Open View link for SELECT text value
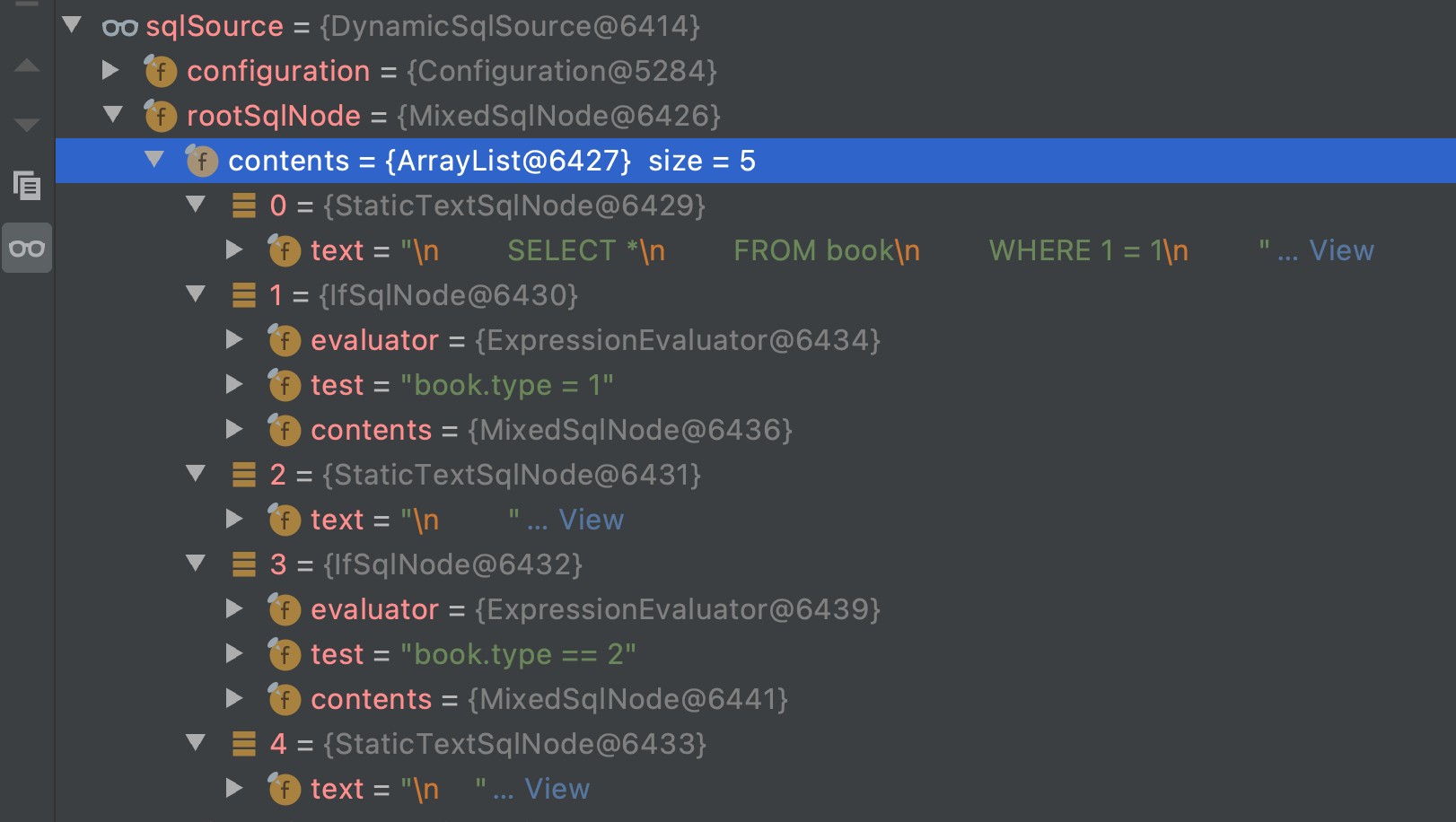1456x822 pixels. pos(1341,250)
